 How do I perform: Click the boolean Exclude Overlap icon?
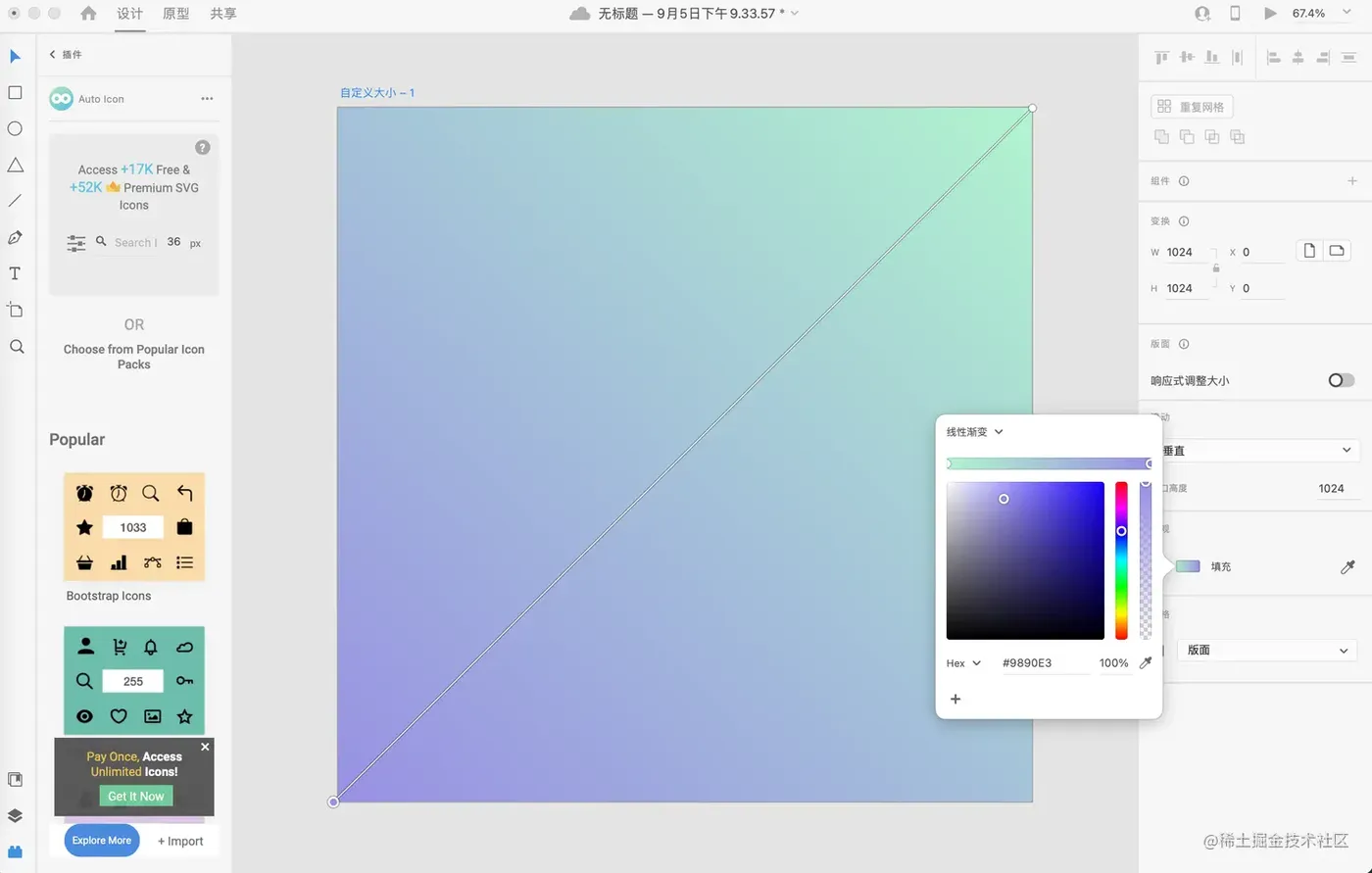tap(1238, 136)
